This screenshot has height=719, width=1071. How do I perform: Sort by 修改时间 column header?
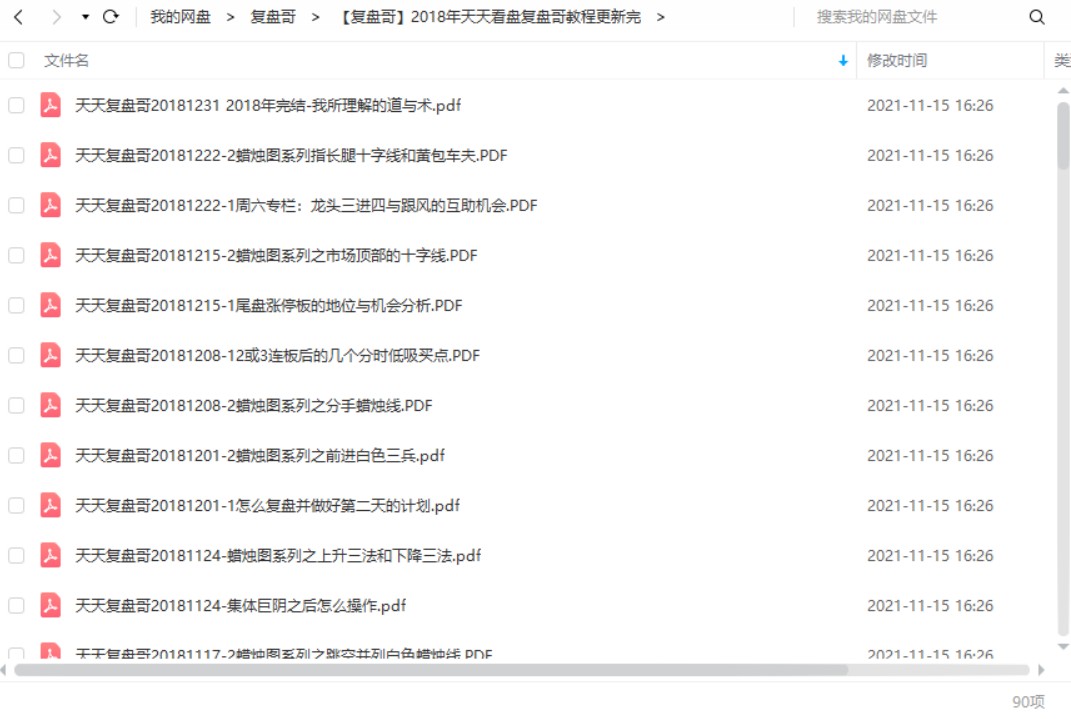[x=897, y=61]
